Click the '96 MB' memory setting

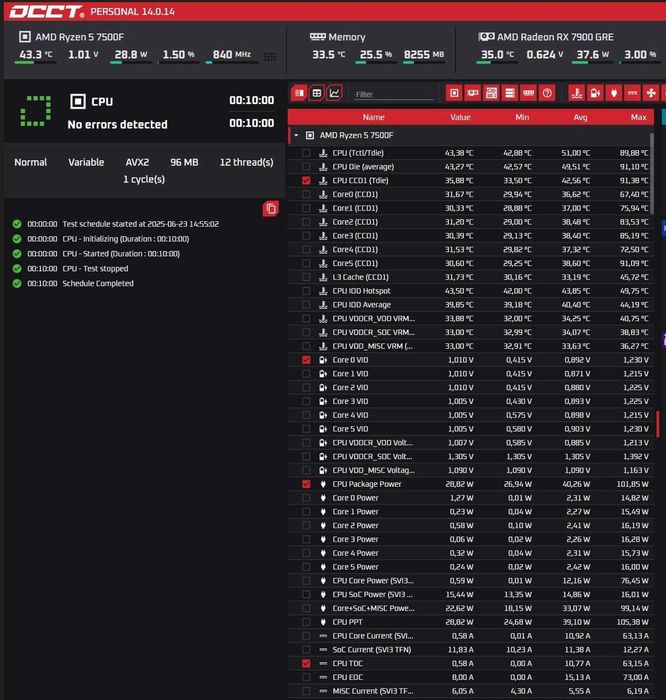pyautogui.click(x=184, y=162)
